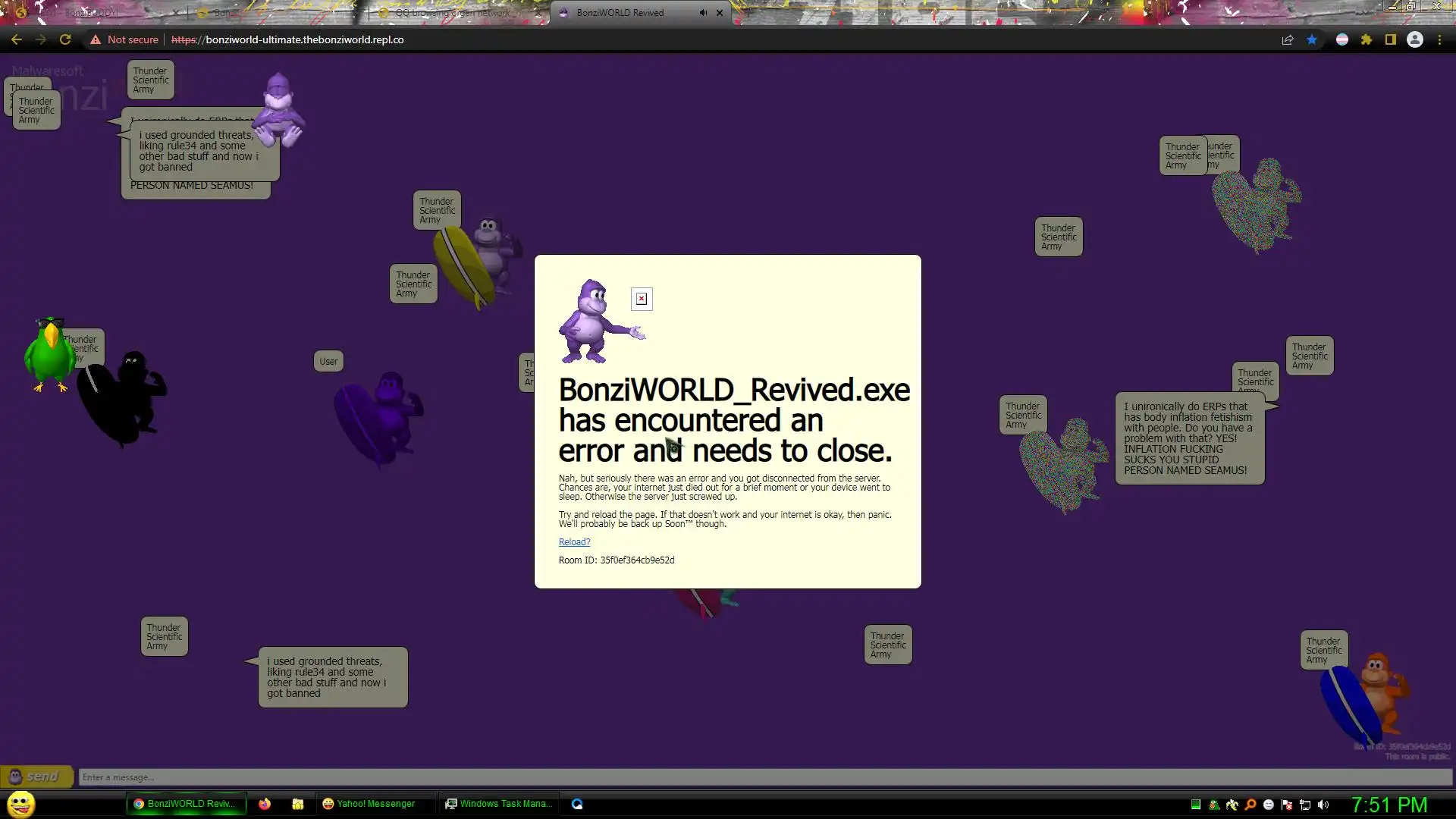The image size is (1456, 819).
Task: Switch to the QQ browsing organ network tab
Action: click(452, 13)
